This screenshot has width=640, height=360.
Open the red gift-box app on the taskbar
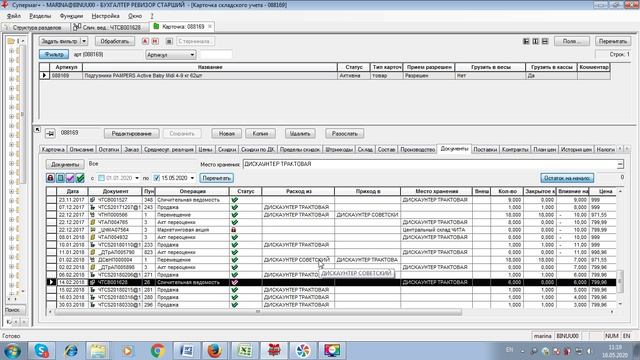click(274, 351)
